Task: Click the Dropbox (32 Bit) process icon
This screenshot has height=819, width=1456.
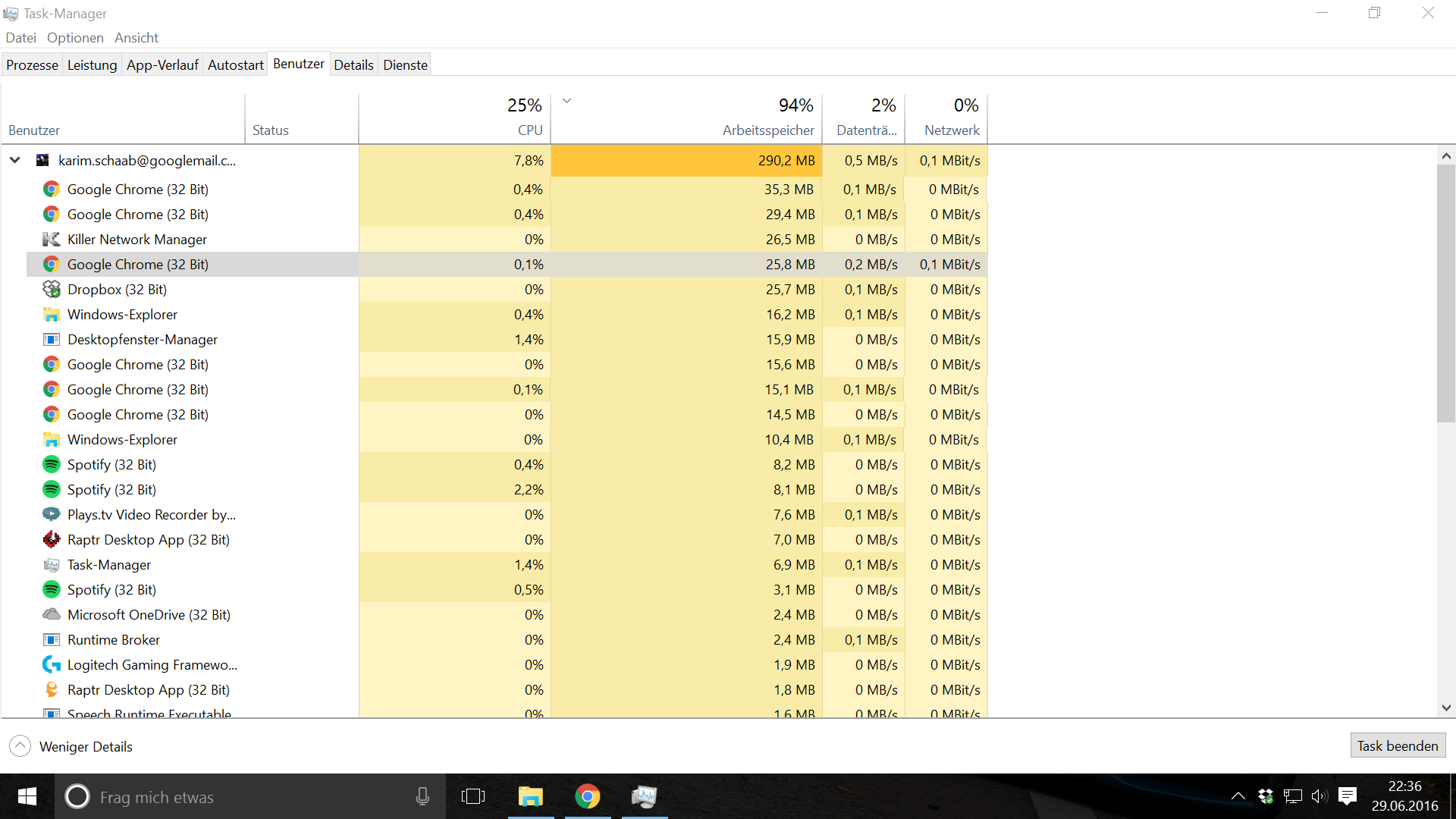Action: tap(52, 290)
